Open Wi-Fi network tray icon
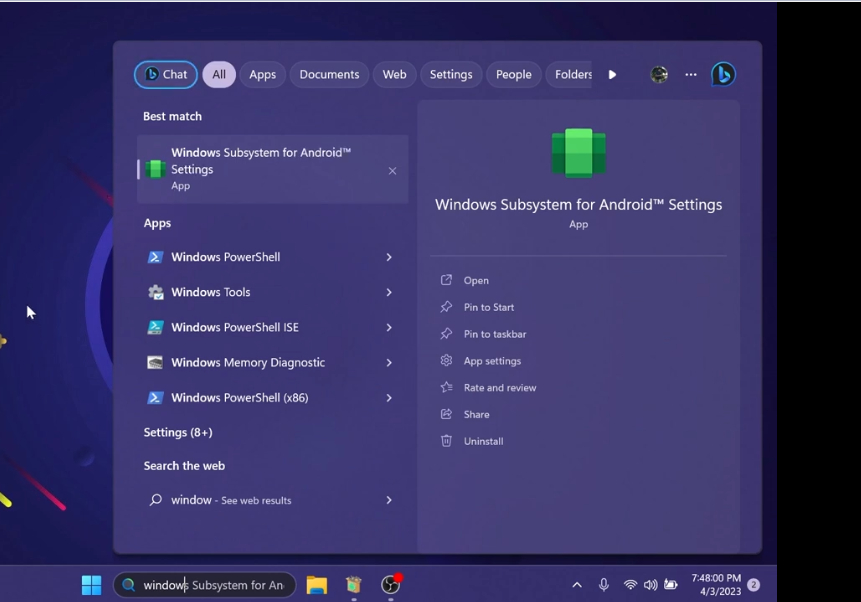Screen dimensions: 861x602 coord(630,585)
